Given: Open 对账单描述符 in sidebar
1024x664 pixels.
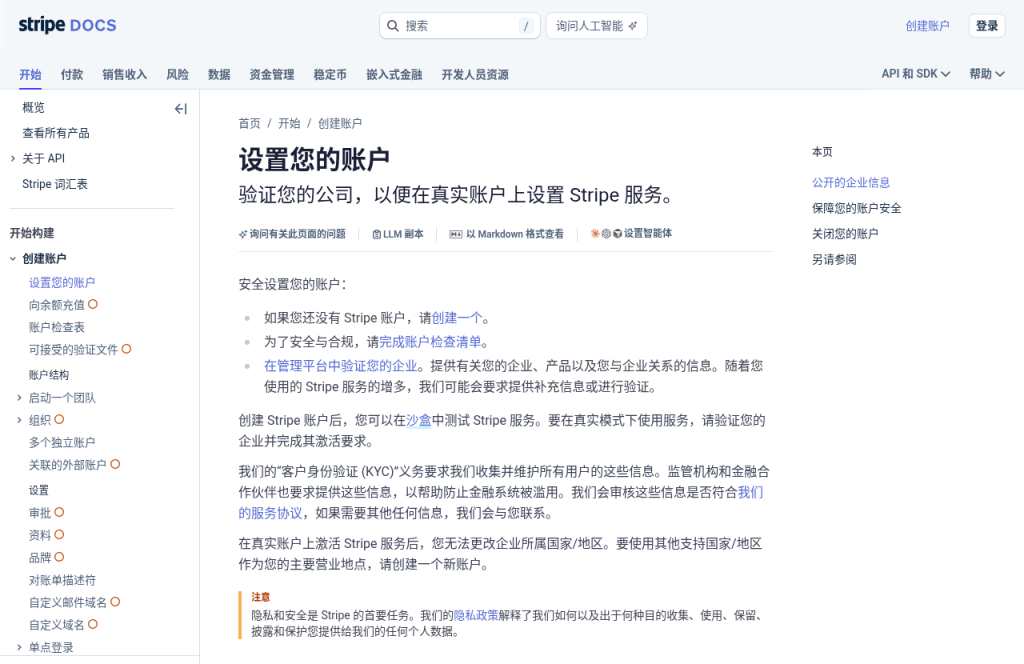Looking at the screenshot, I should pos(62,580).
